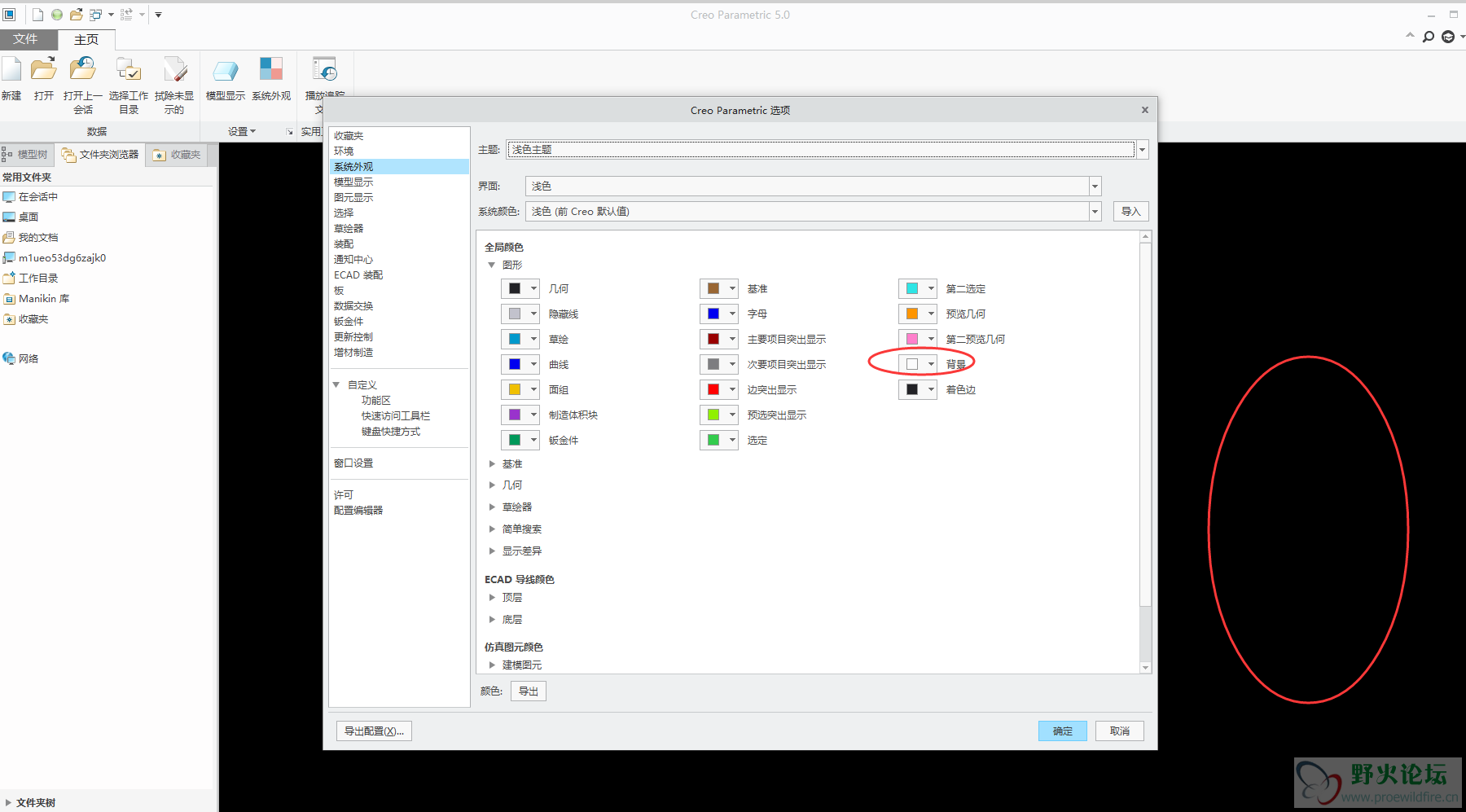Screen dimensions: 1466x812
Task: Click the 选定 green color swatch
Action: point(713,440)
